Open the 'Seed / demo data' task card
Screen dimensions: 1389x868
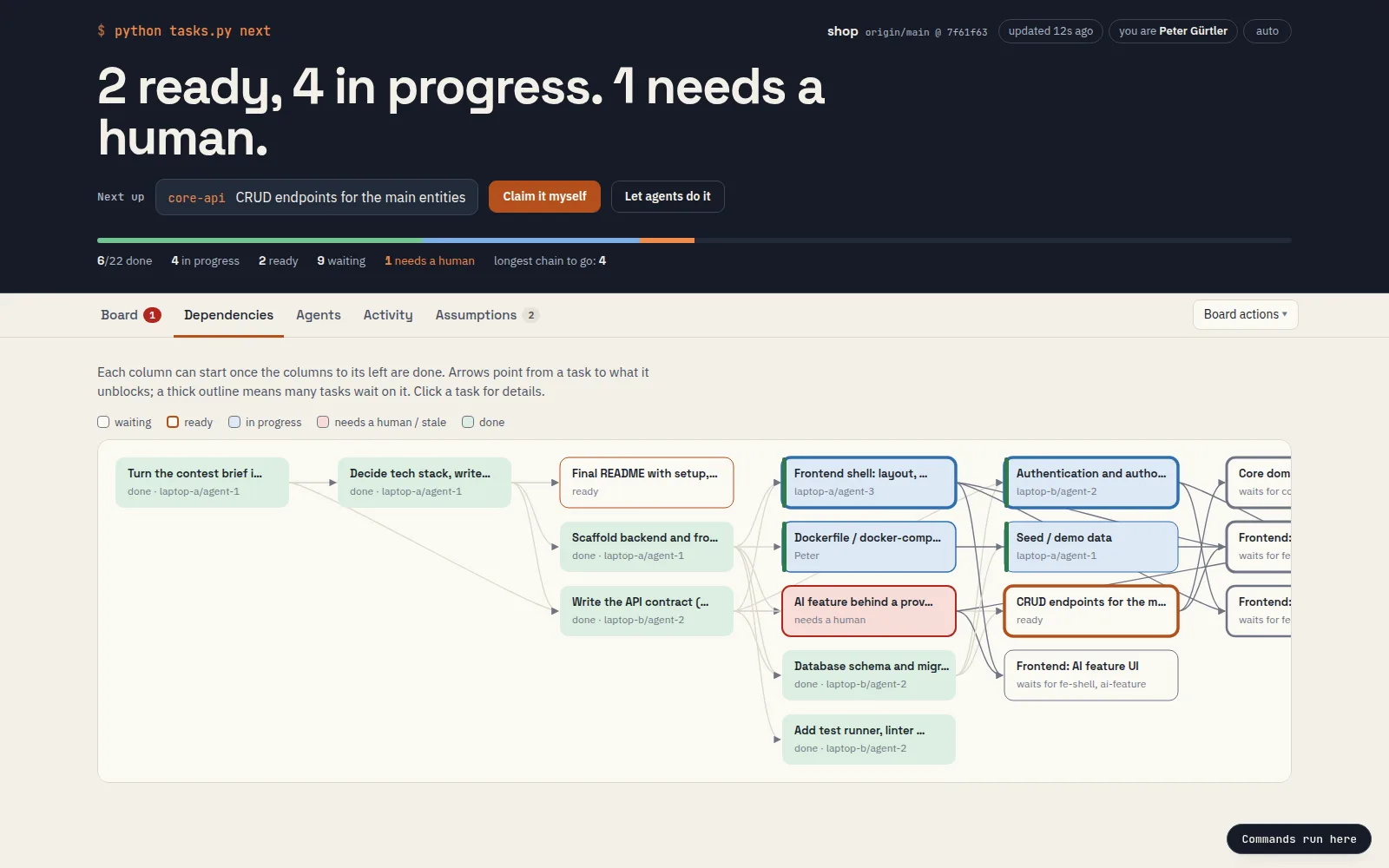[x=1091, y=547]
